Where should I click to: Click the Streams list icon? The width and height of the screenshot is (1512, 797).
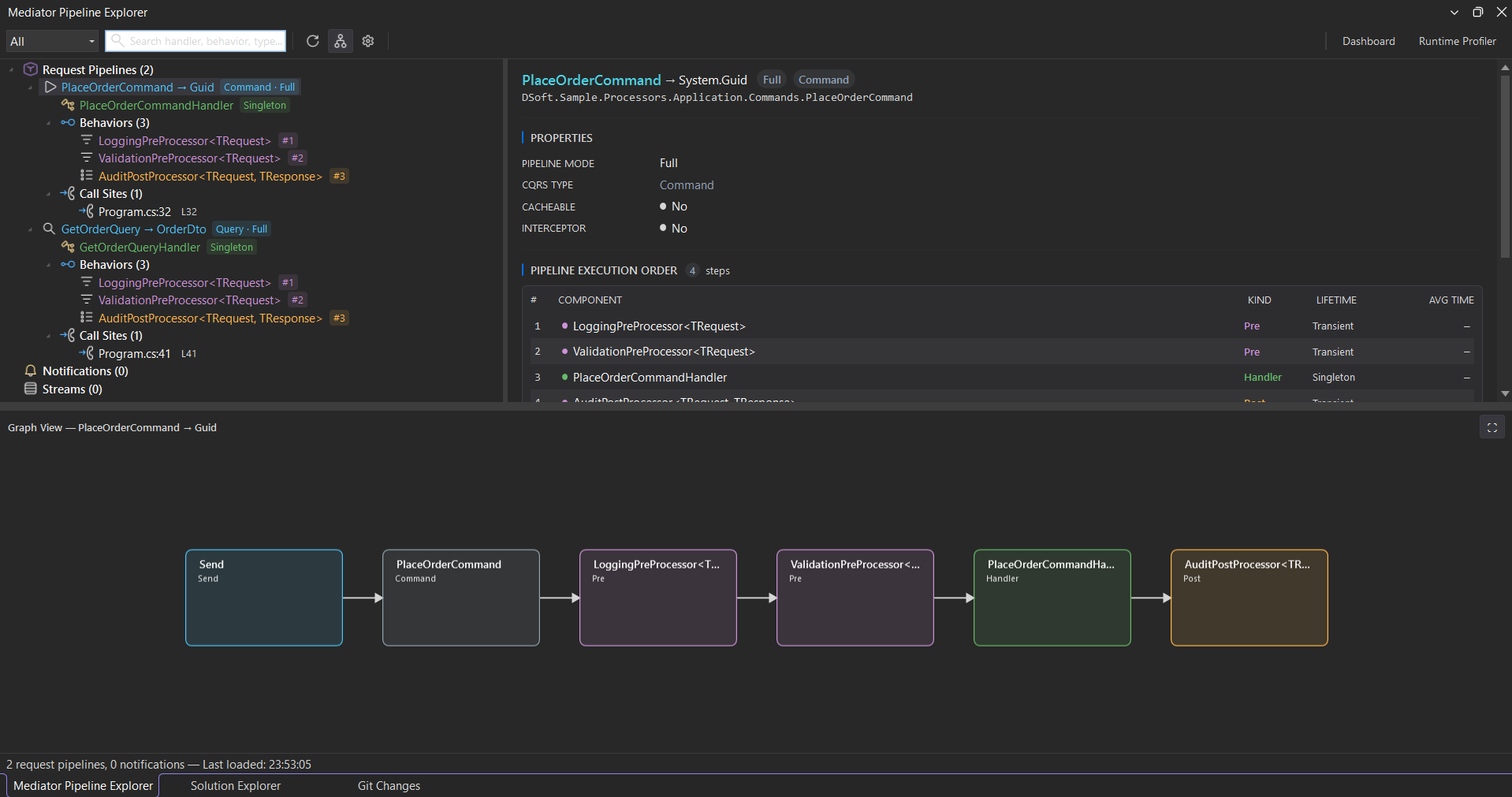click(x=31, y=389)
